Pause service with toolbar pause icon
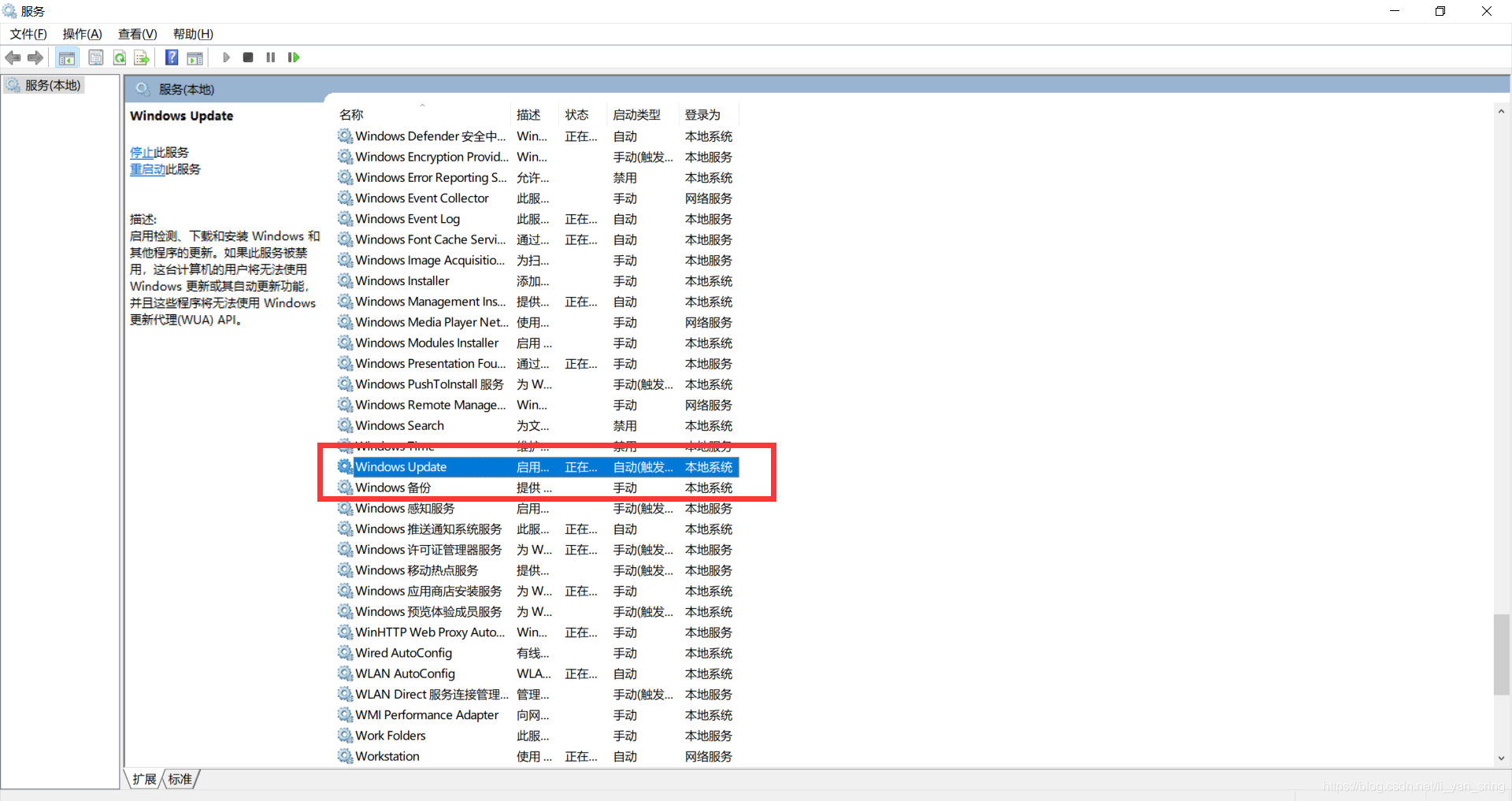The width and height of the screenshot is (1512, 801). click(271, 57)
